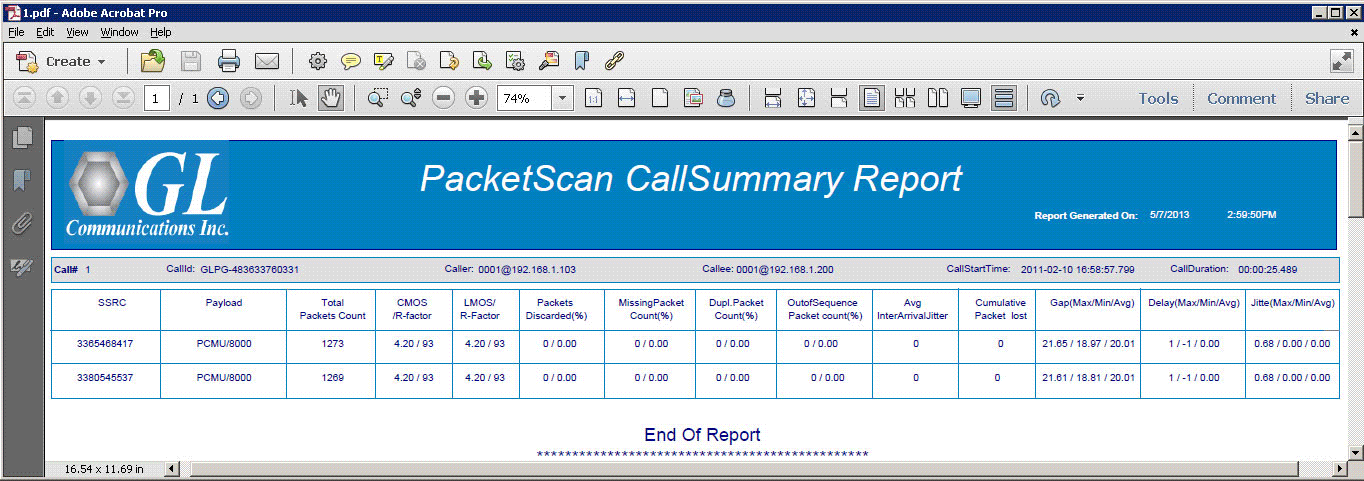
Task: Show the Attachments paperclip panel
Action: 21,224
